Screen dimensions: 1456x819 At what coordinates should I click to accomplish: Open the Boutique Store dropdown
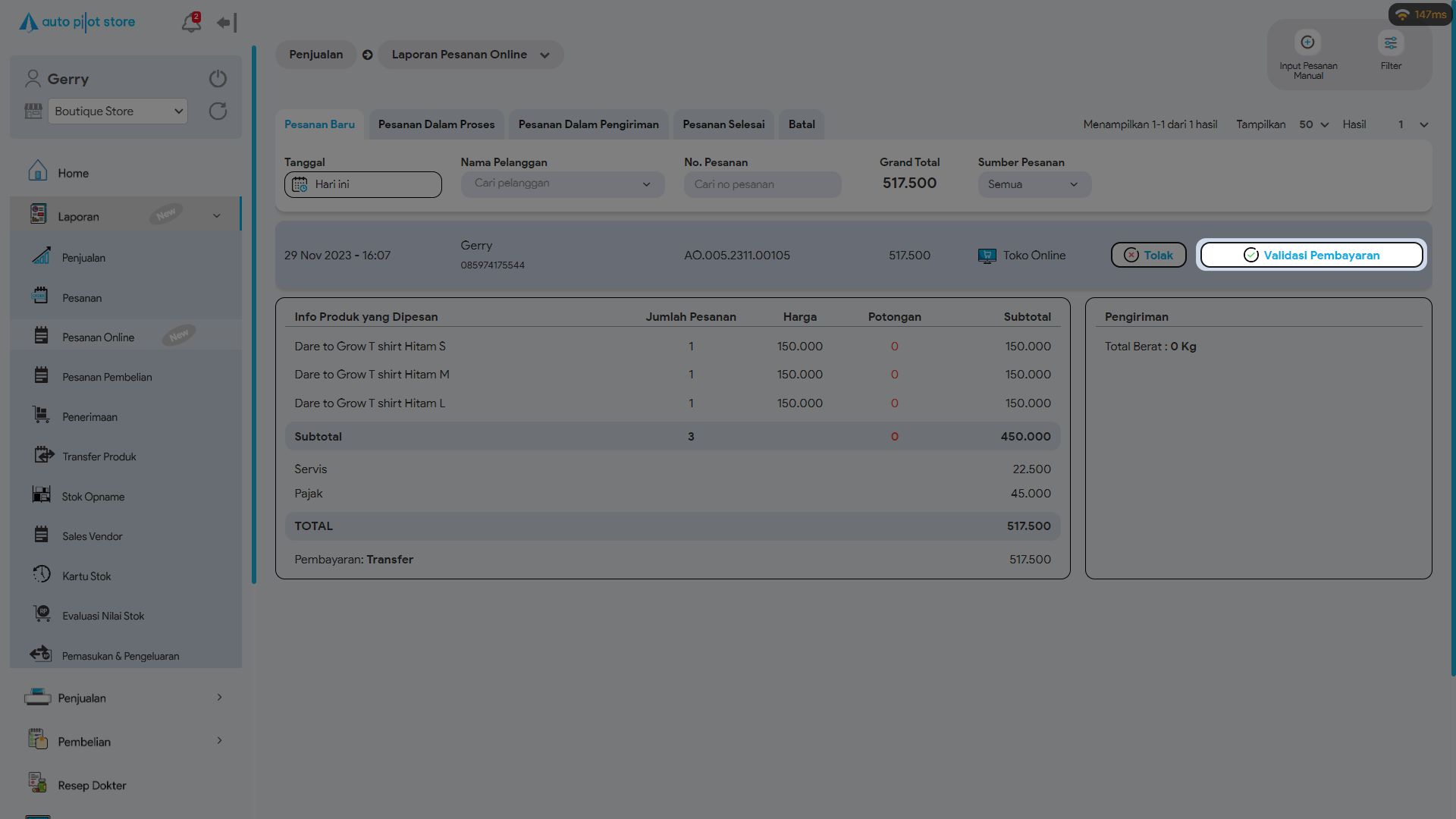(x=118, y=111)
